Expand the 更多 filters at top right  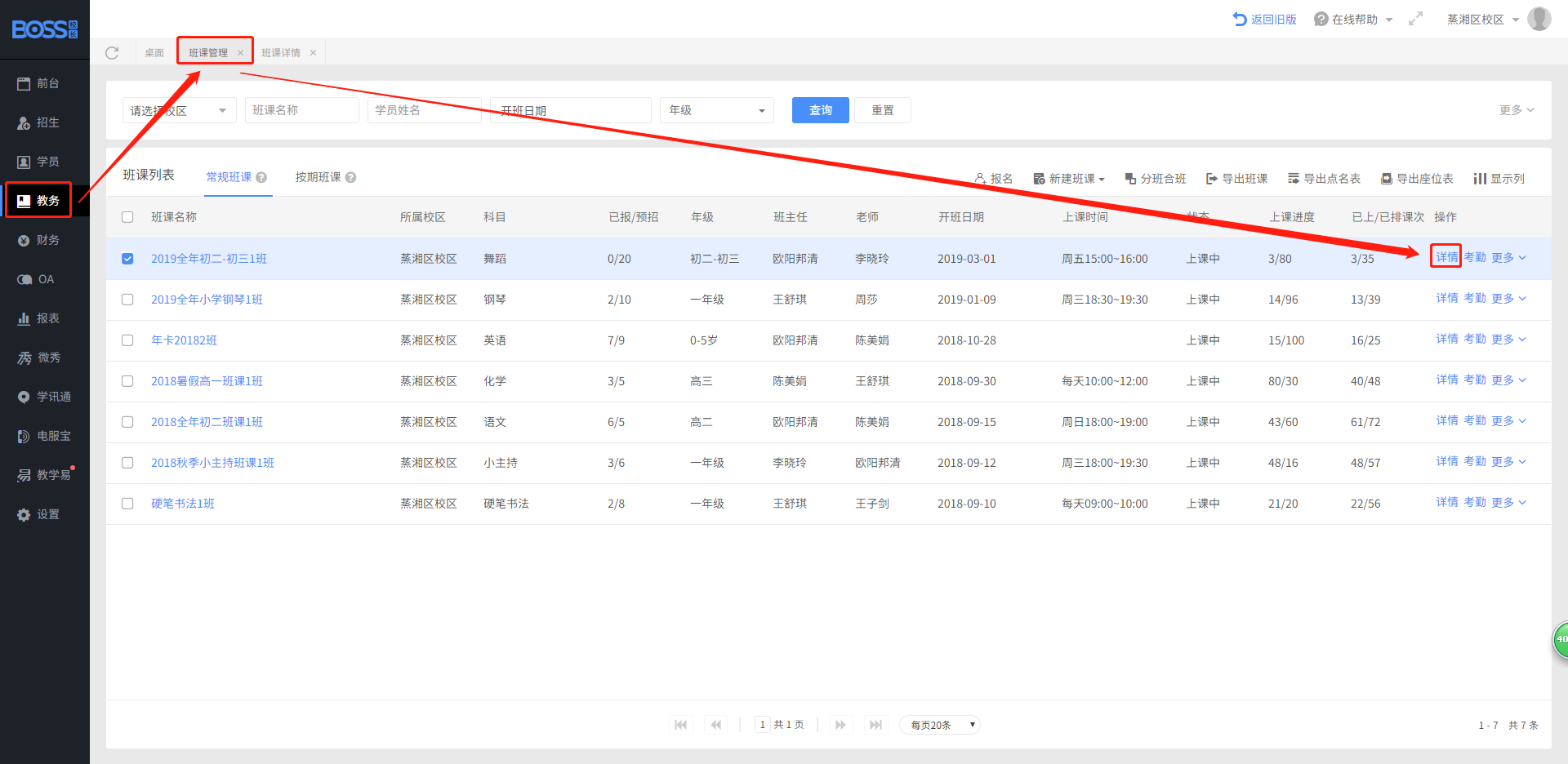[1517, 110]
